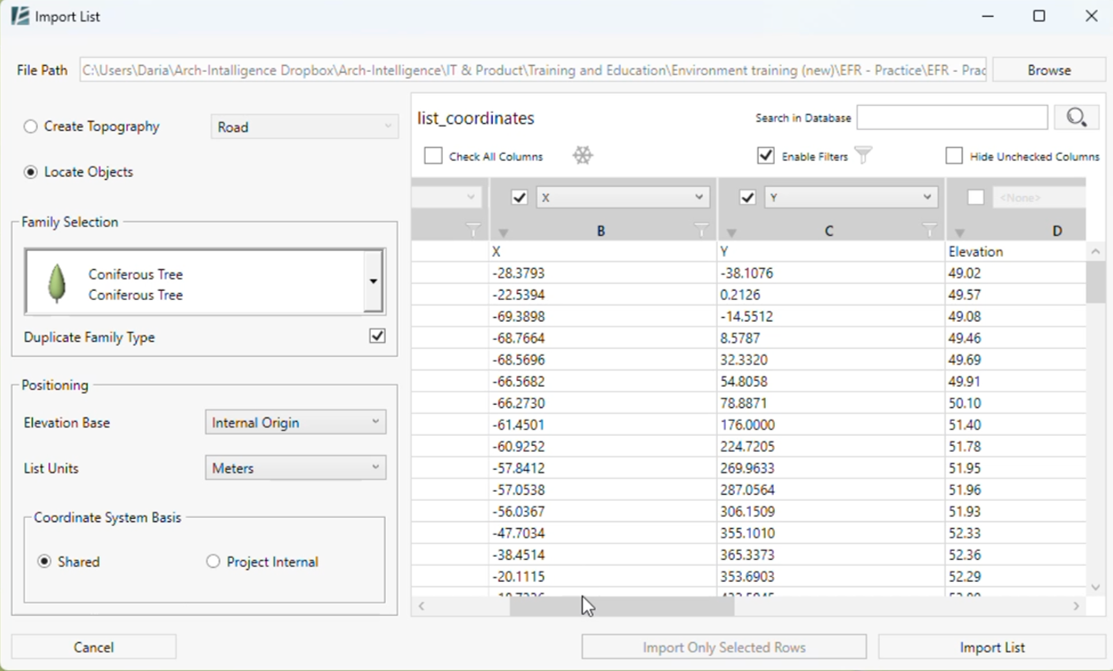This screenshot has width=1113, height=671.
Task: Enable the Check All Columns checkbox
Action: [434, 155]
